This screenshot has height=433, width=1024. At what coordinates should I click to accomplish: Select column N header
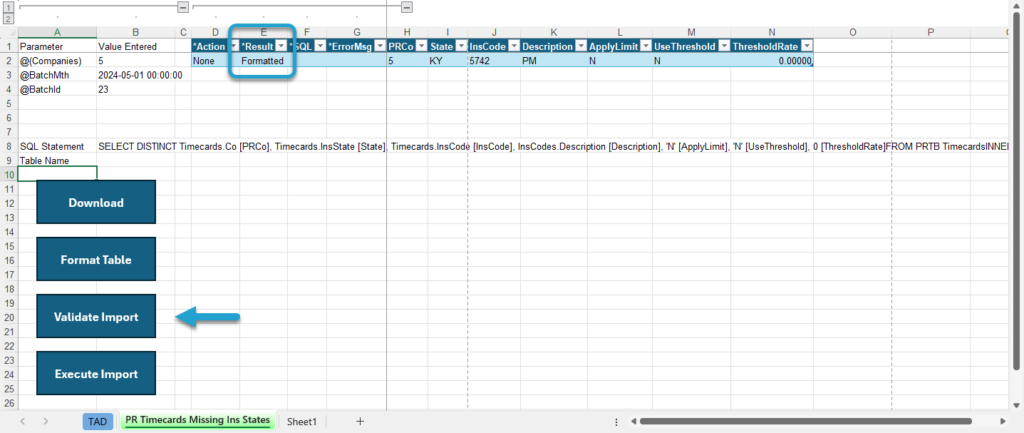coord(772,32)
